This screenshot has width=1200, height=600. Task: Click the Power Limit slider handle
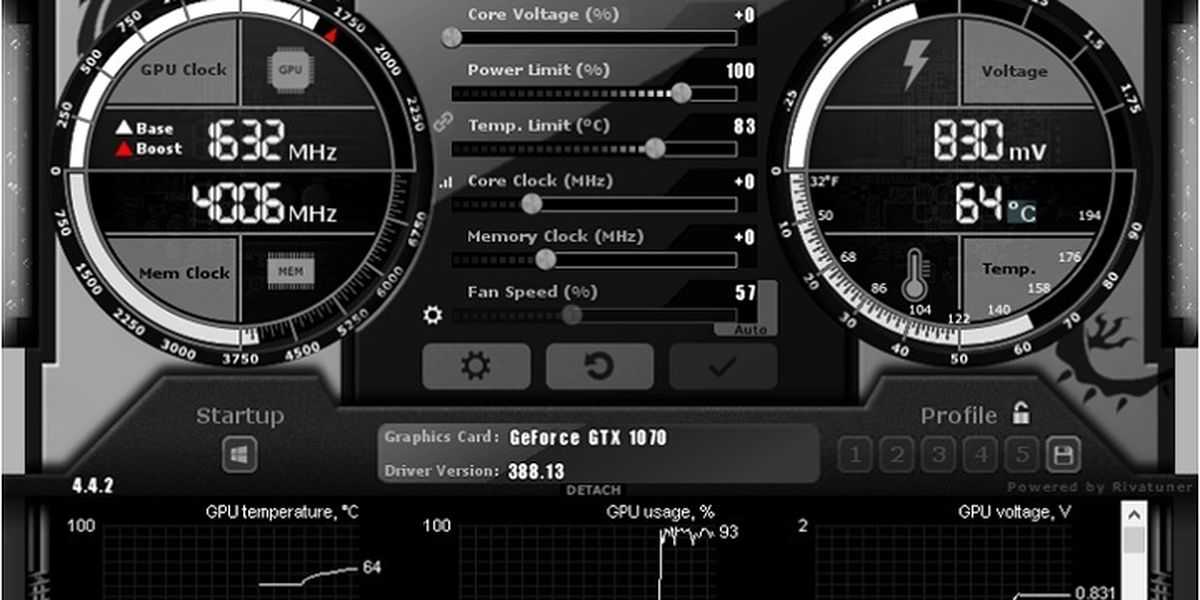point(681,93)
